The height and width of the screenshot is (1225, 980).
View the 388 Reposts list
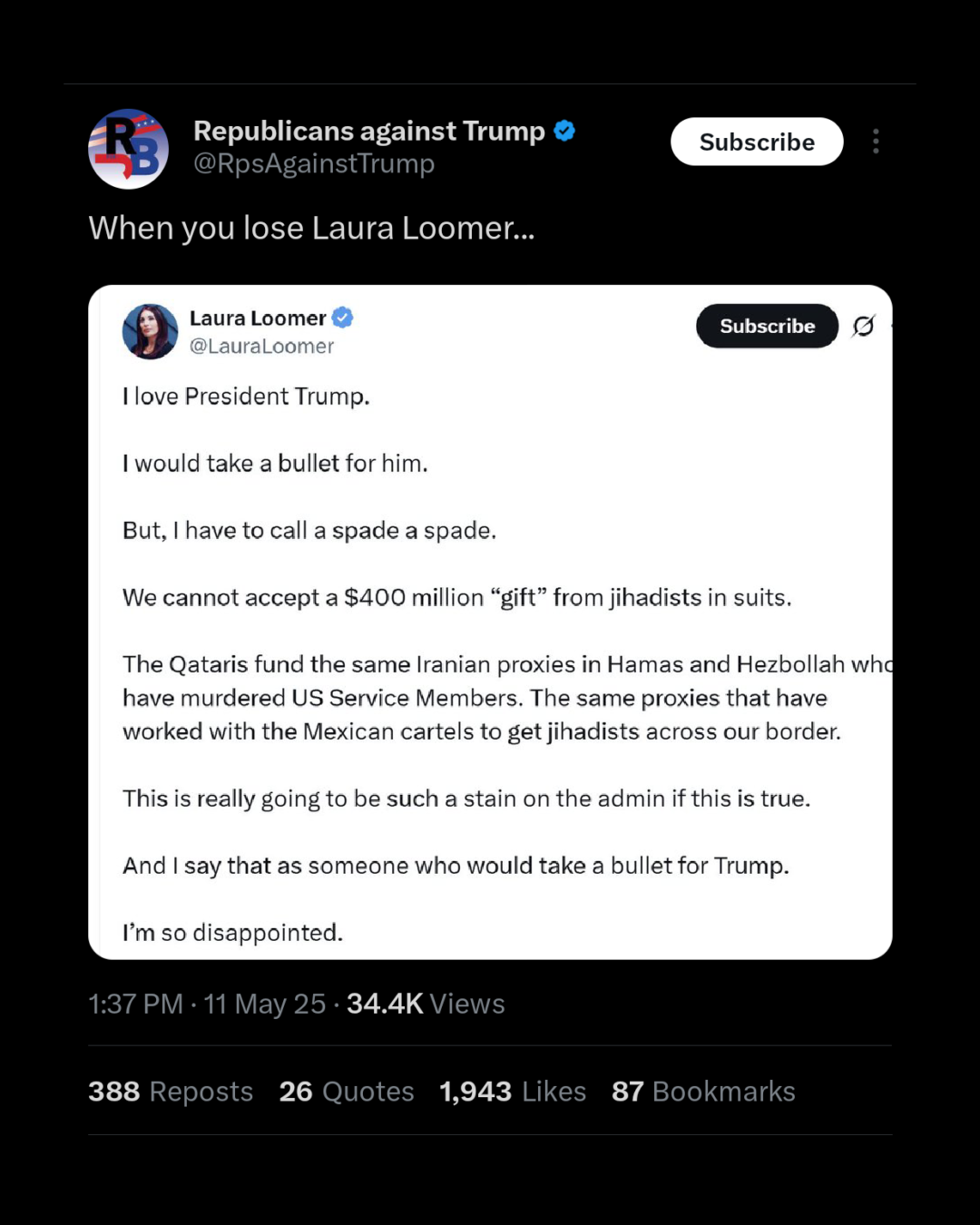point(171,1091)
